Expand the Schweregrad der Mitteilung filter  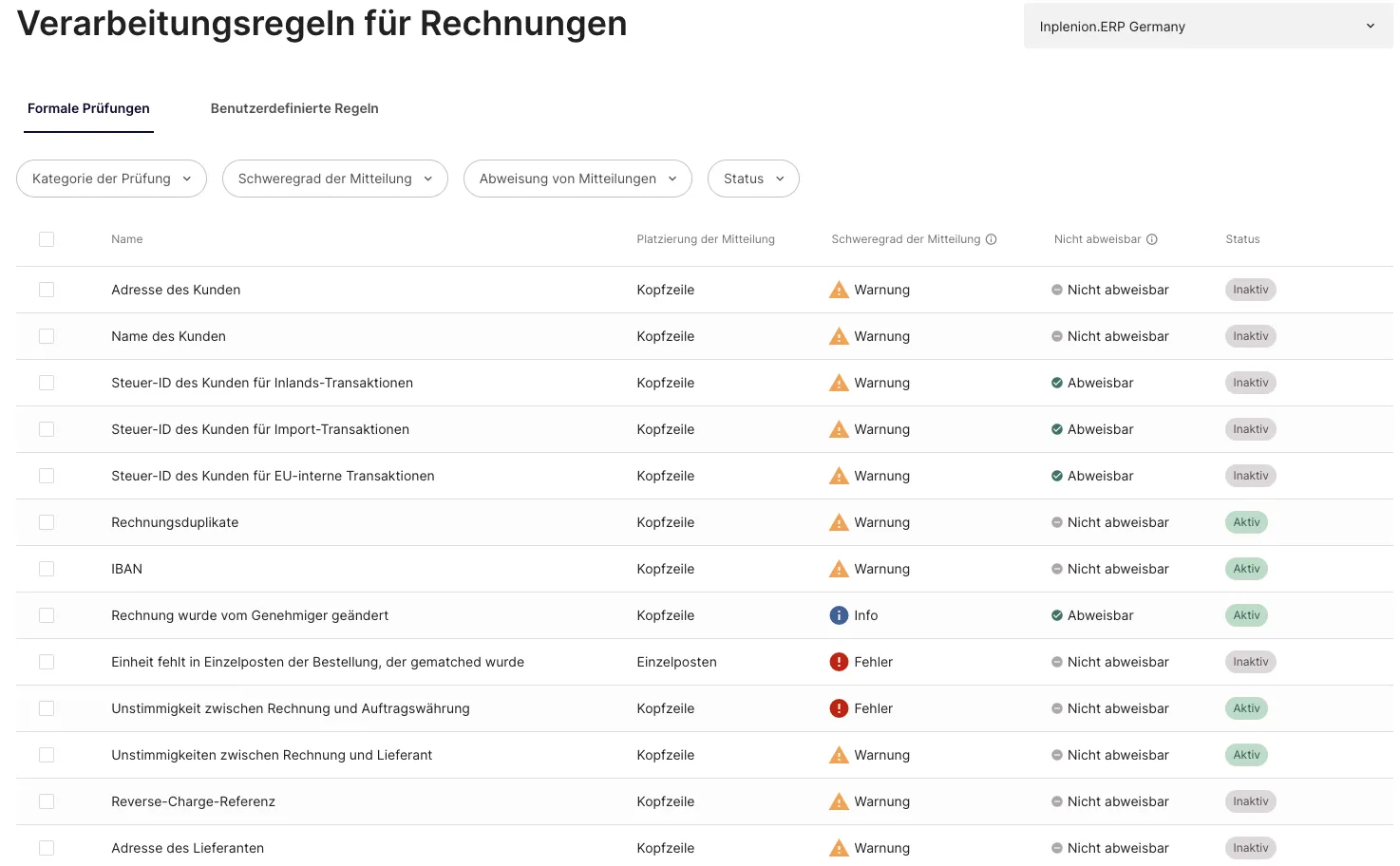(x=334, y=179)
